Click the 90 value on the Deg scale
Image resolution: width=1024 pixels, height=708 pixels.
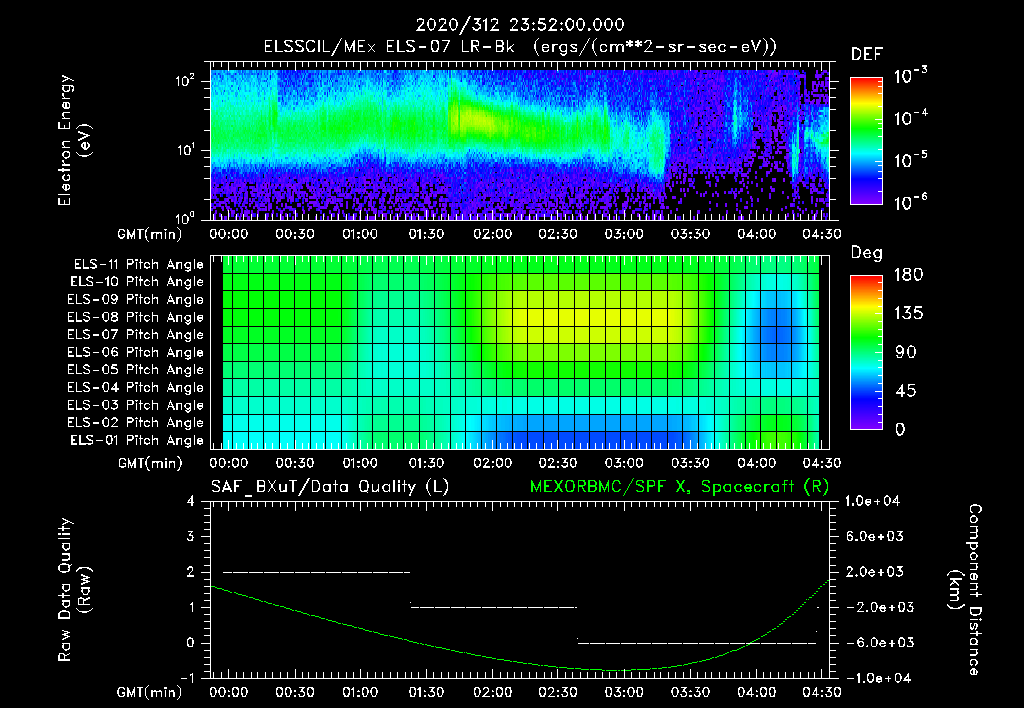point(906,353)
